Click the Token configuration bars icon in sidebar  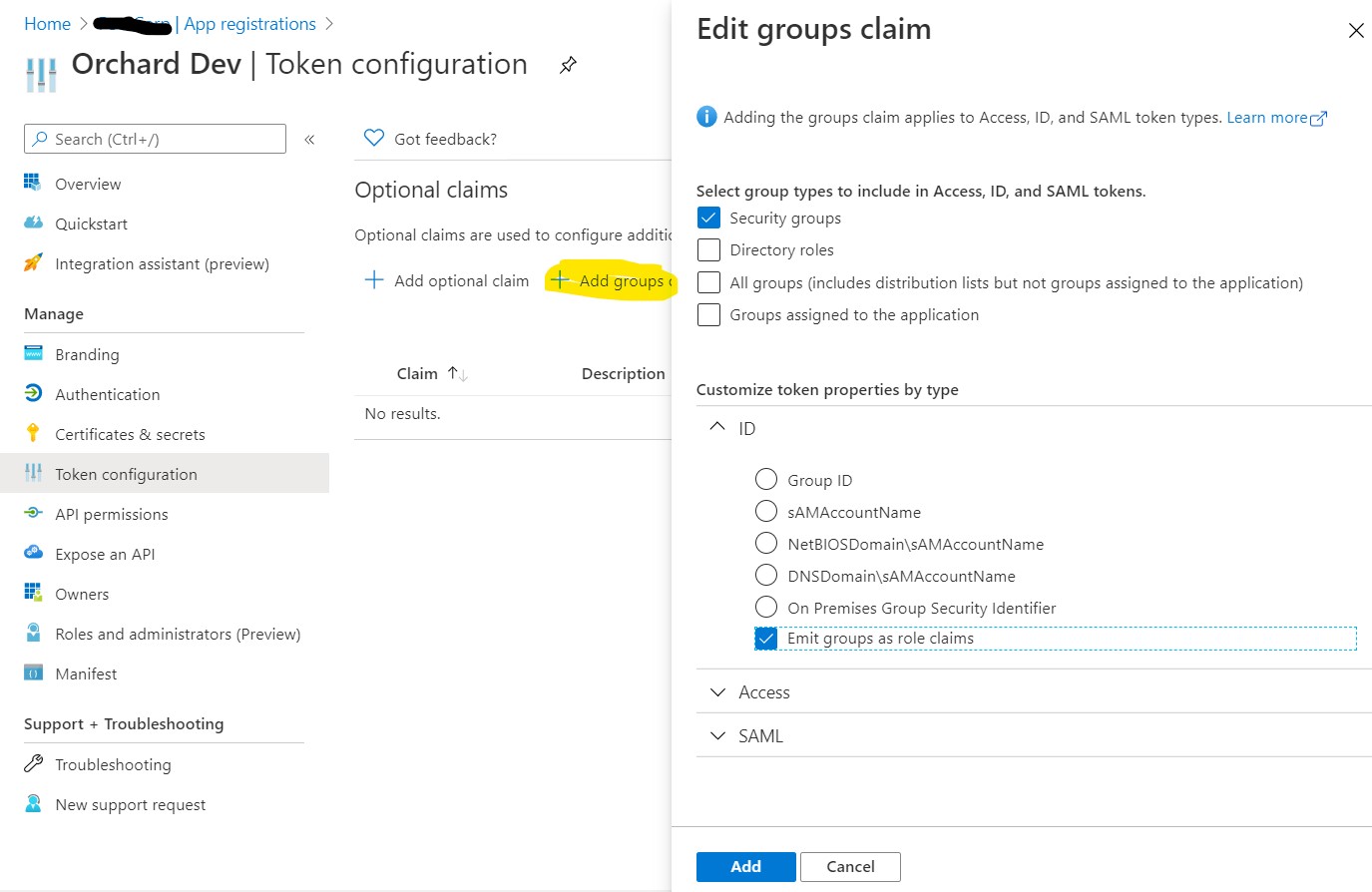pyautogui.click(x=33, y=473)
